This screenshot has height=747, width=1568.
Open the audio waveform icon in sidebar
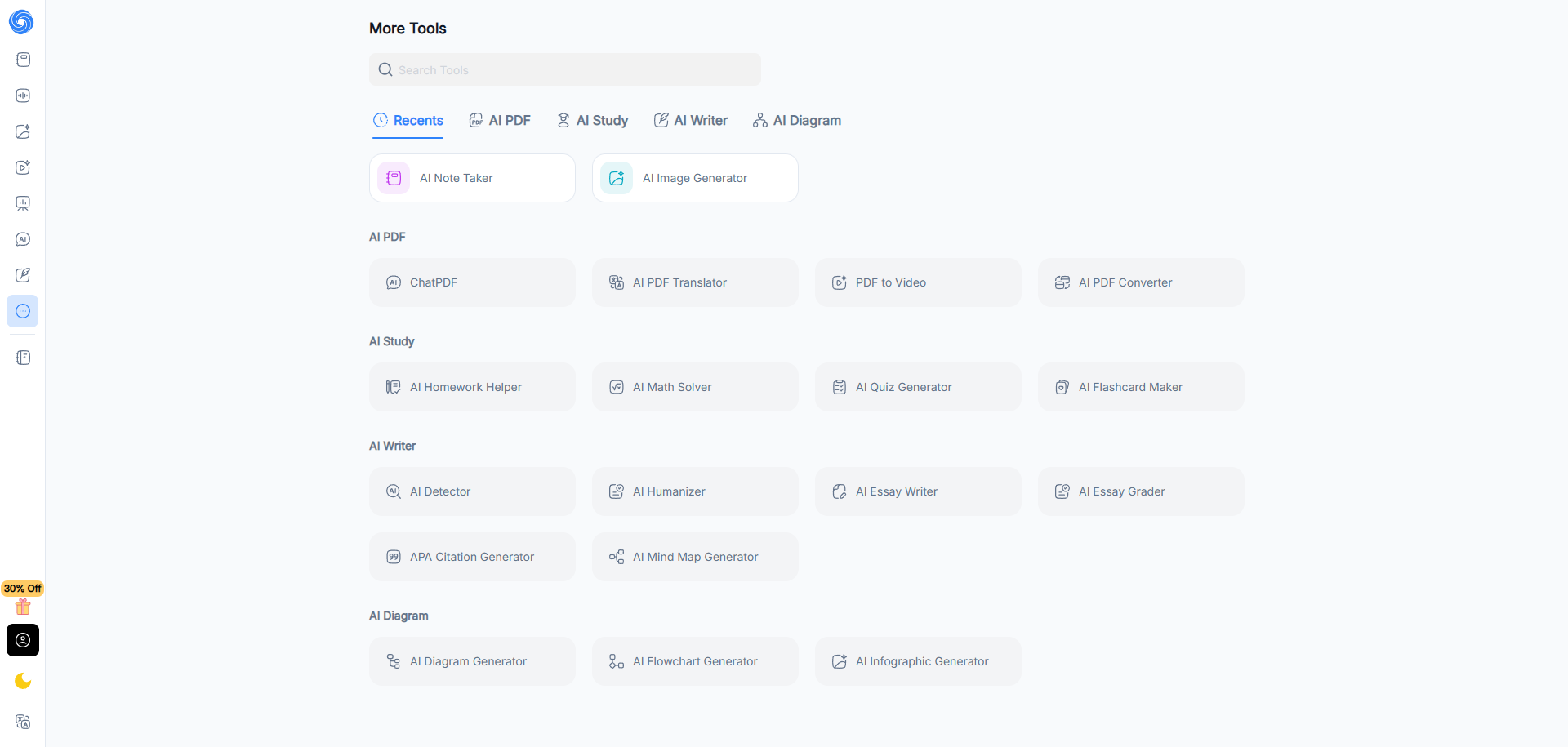coord(23,96)
